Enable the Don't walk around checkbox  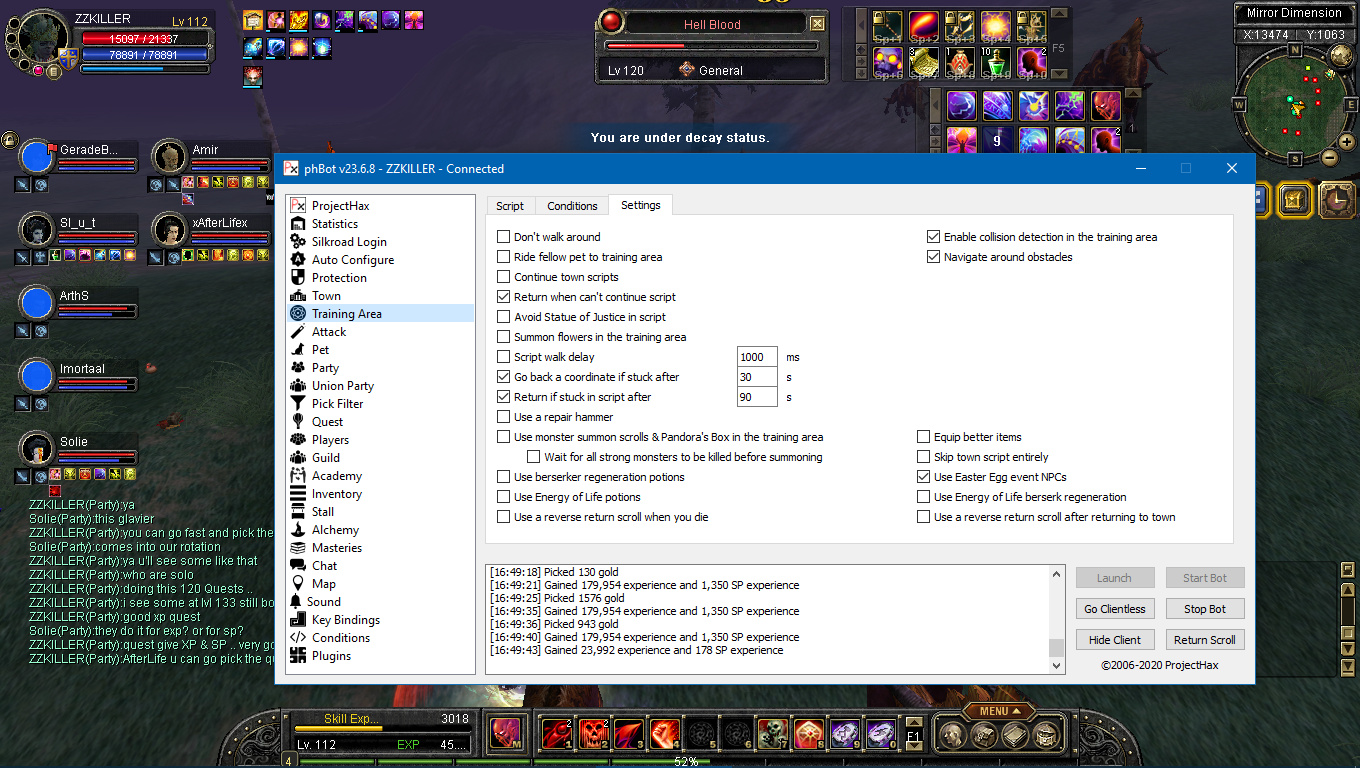coord(504,237)
